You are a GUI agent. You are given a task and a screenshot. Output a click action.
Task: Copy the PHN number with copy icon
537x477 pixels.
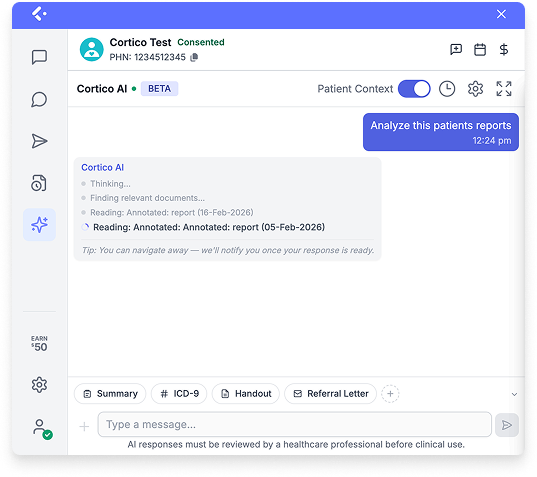[194, 57]
